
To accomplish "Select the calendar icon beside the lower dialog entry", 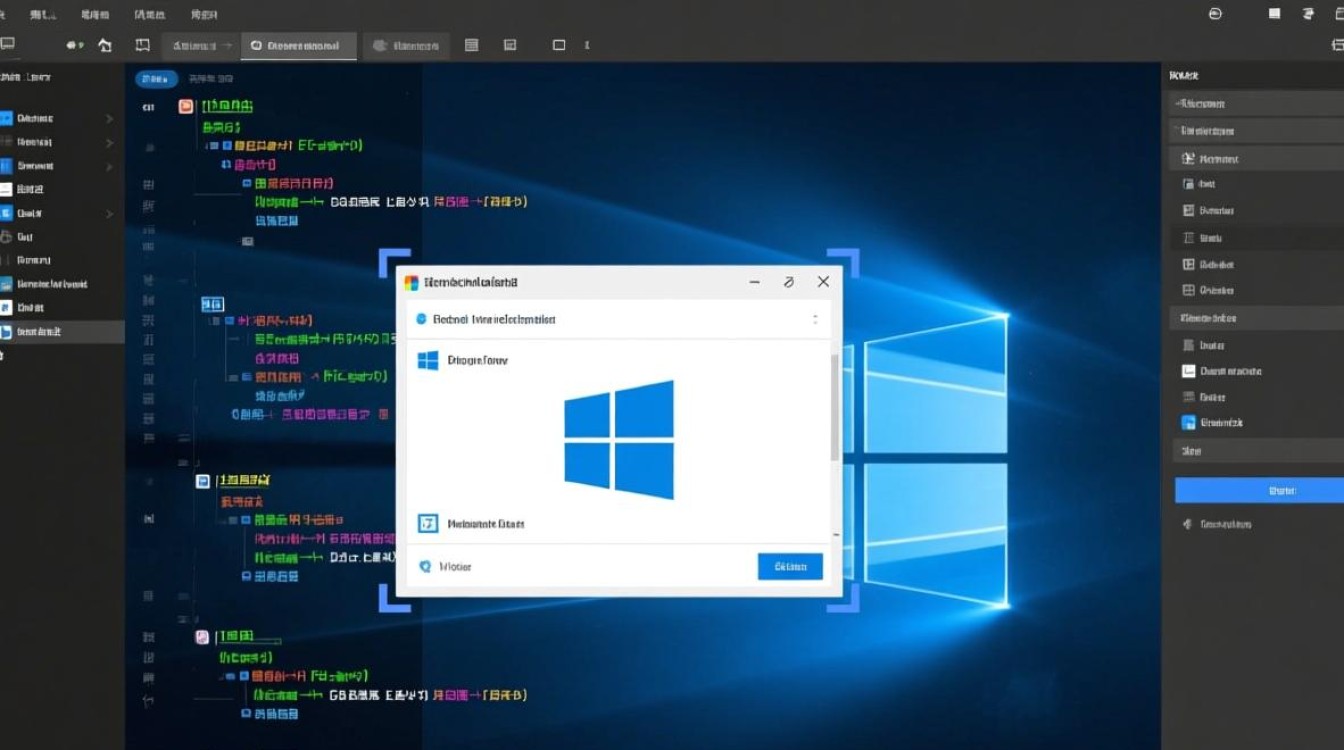I will pyautogui.click(x=428, y=523).
